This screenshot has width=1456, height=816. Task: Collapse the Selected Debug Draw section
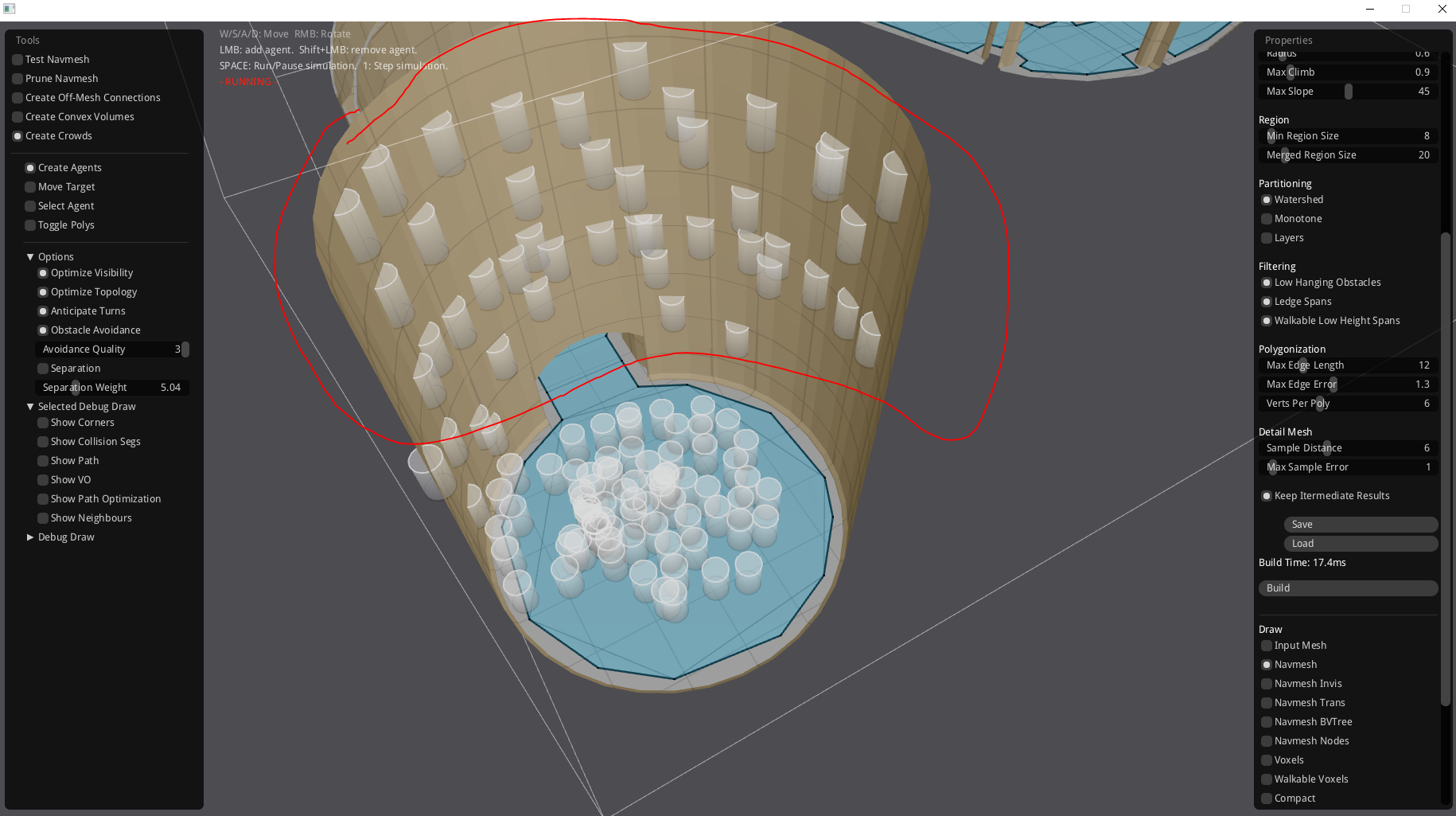point(30,406)
